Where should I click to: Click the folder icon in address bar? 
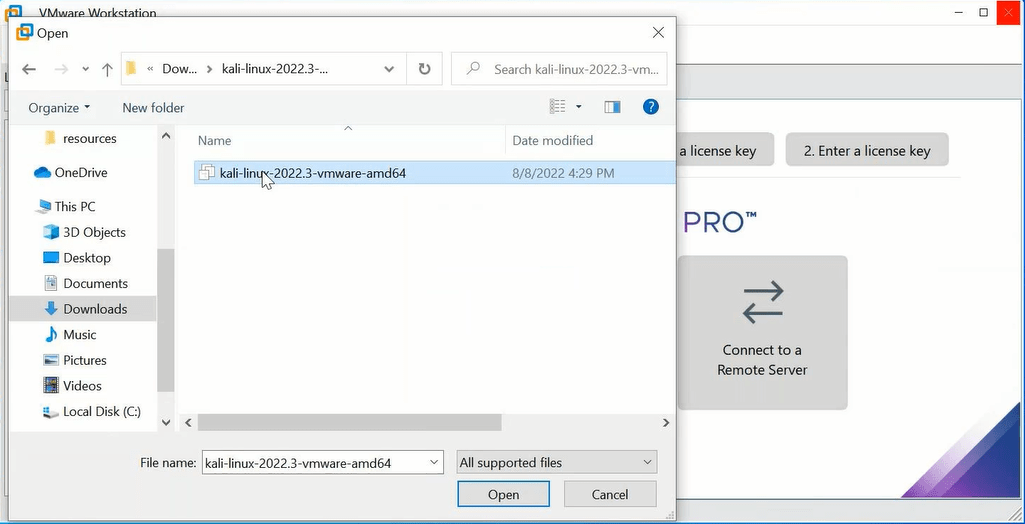pyautogui.click(x=131, y=69)
